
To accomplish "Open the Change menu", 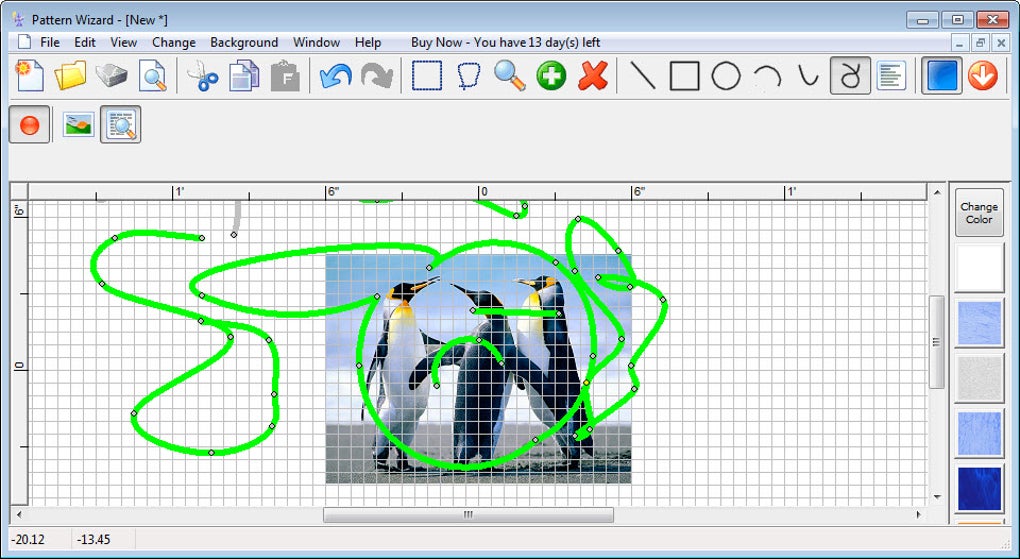I will click(x=174, y=42).
